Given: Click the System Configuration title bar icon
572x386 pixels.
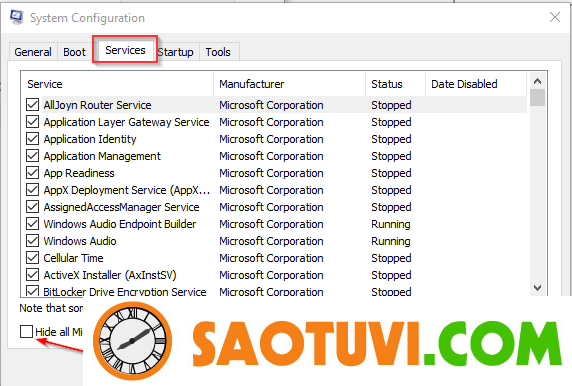Looking at the screenshot, I should 16,17.
